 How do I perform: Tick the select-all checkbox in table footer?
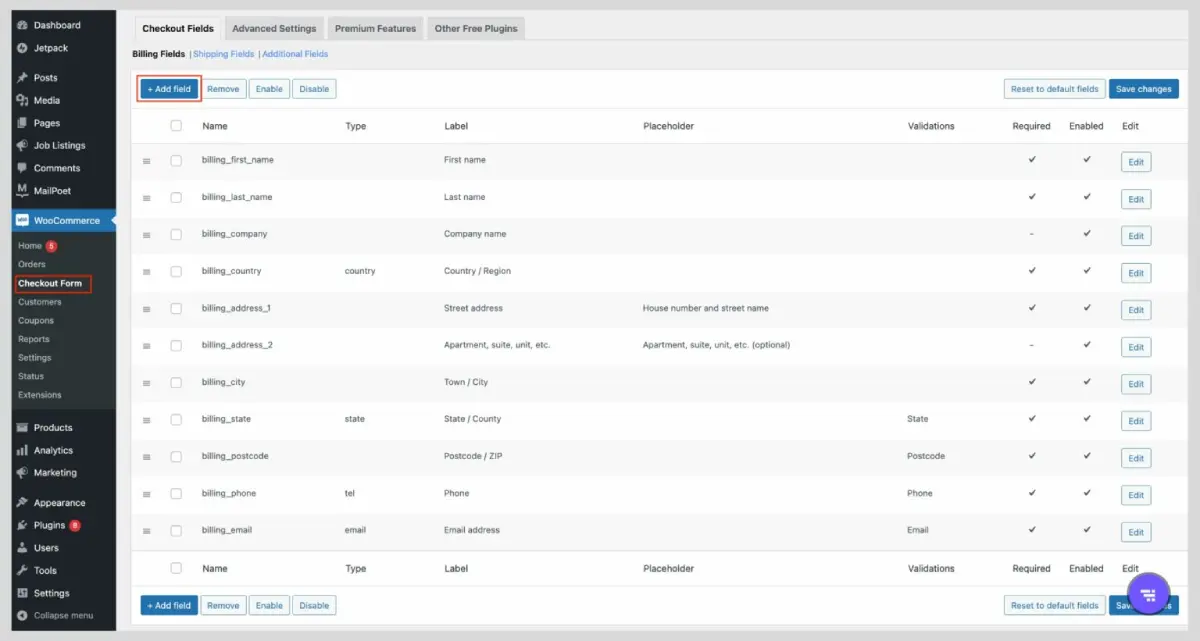176,568
